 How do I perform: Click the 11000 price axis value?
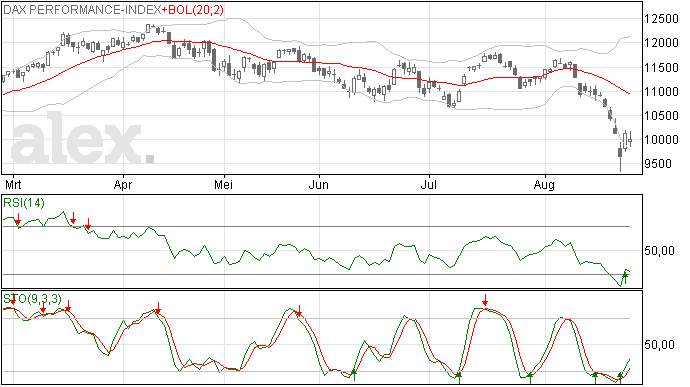[661, 92]
